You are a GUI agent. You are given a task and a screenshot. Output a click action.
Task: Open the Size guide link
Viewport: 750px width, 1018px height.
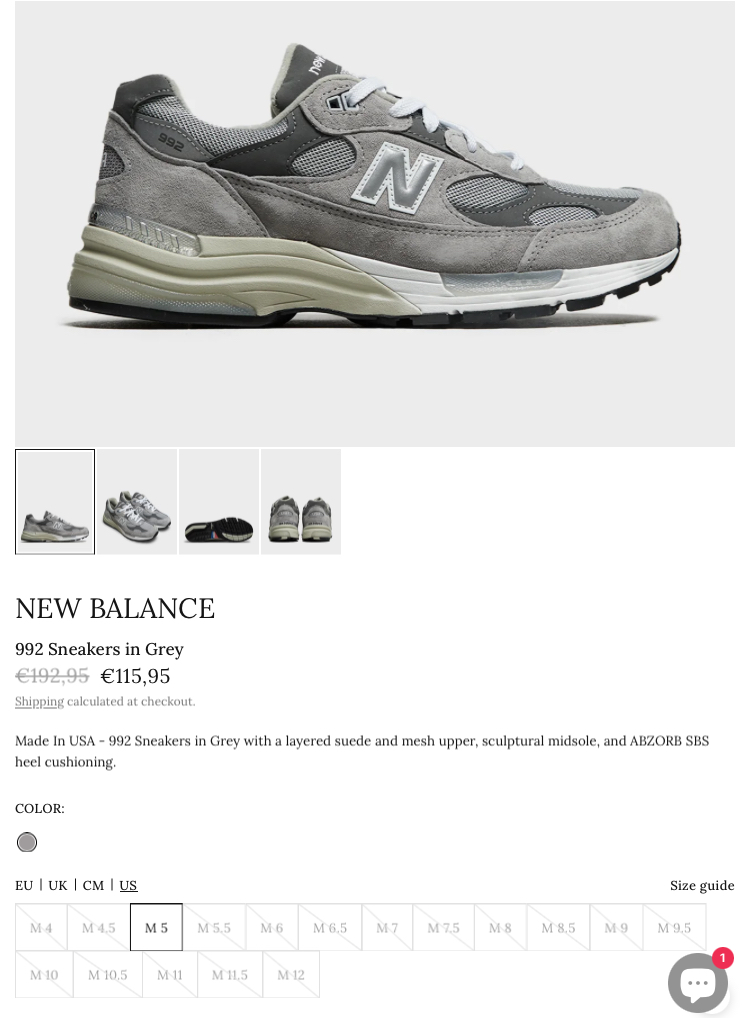coord(702,886)
